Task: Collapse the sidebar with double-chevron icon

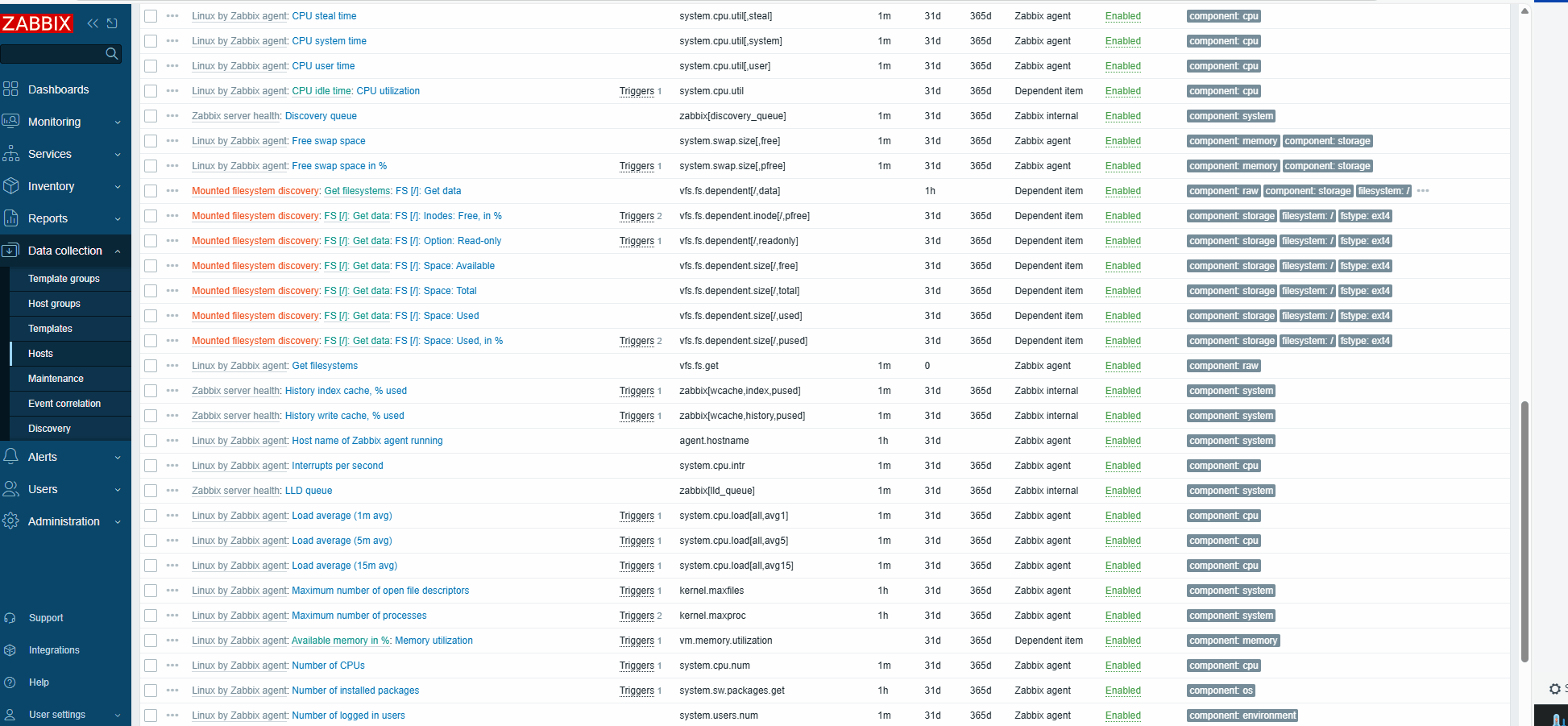Action: point(93,23)
